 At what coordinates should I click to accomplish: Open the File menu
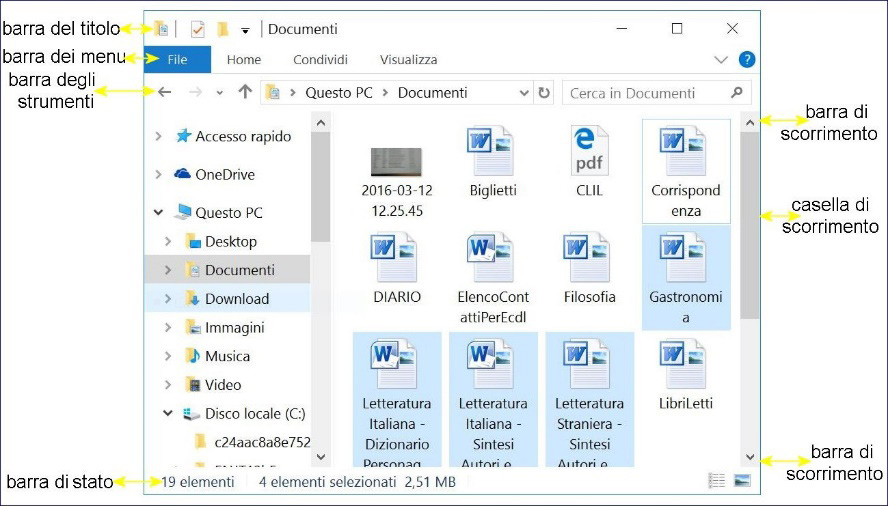(177, 60)
